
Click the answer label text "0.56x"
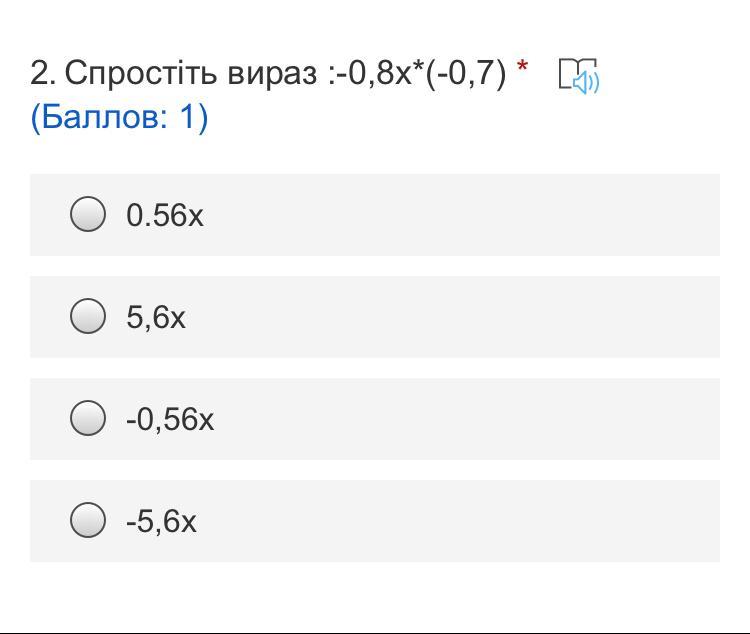point(165,215)
